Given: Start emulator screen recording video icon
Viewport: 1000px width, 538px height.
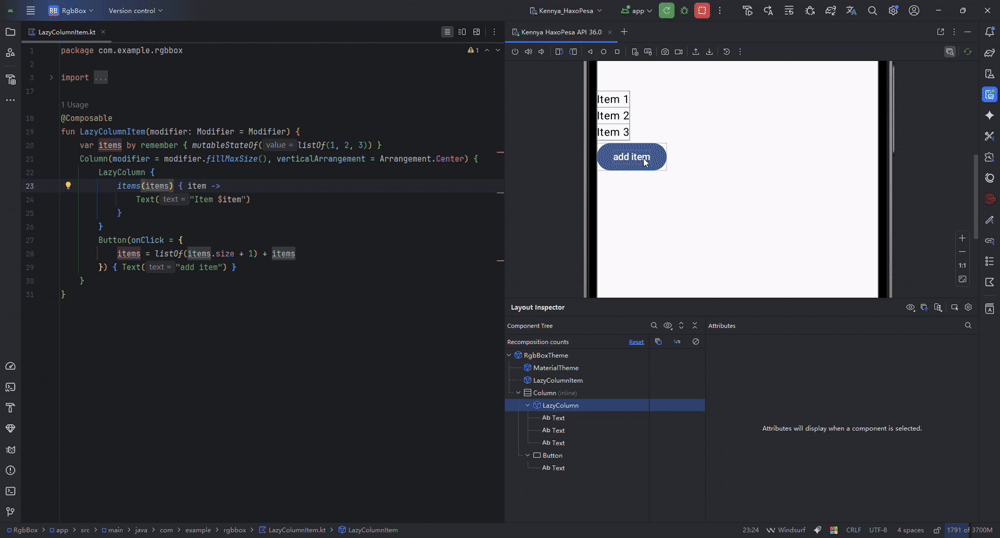Looking at the screenshot, I should (x=679, y=52).
